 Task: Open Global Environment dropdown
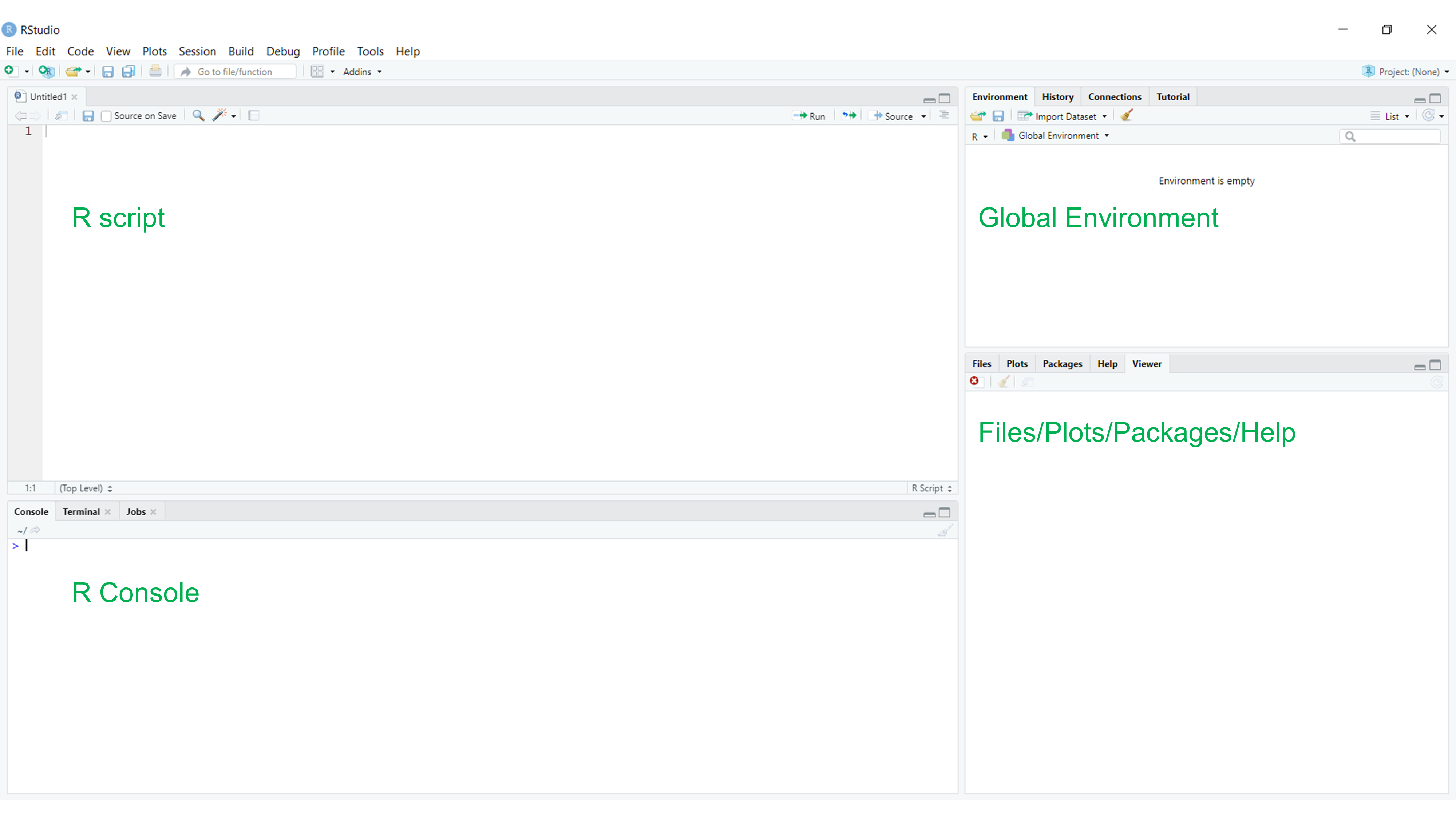pos(1055,136)
